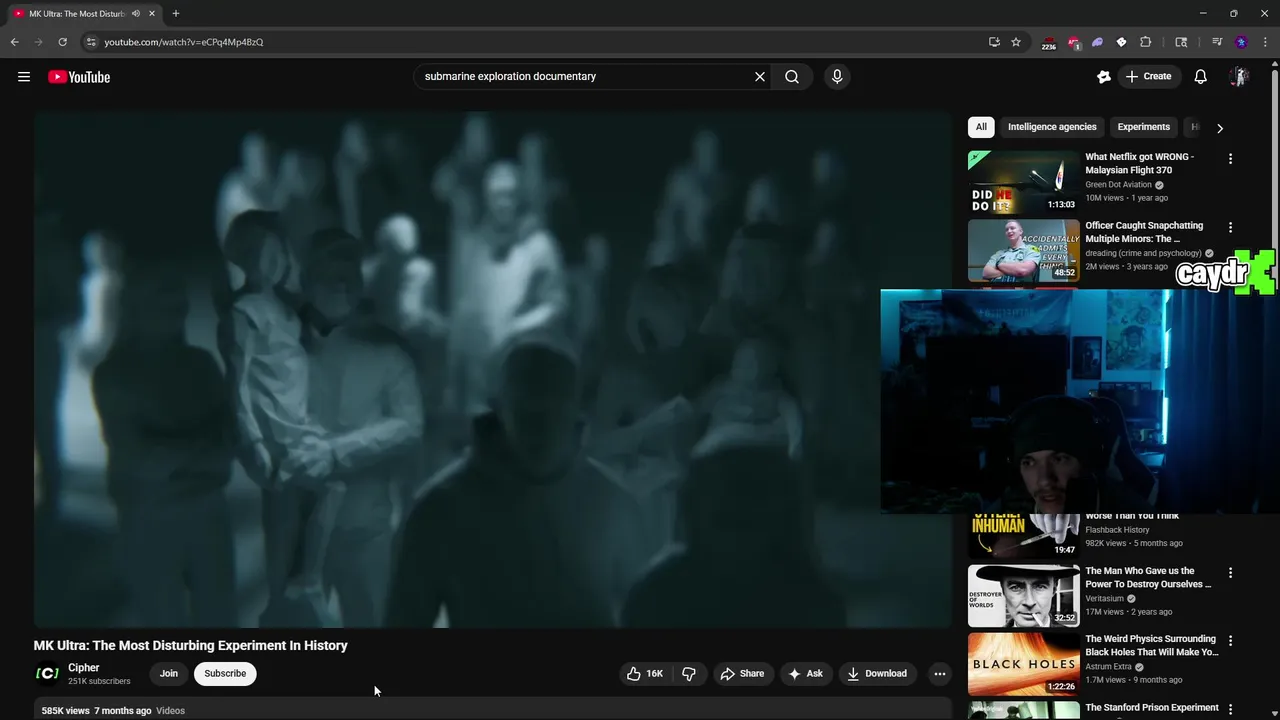Select the MK Ultra browser tab
The height and width of the screenshot is (720, 1280).
pos(85,14)
